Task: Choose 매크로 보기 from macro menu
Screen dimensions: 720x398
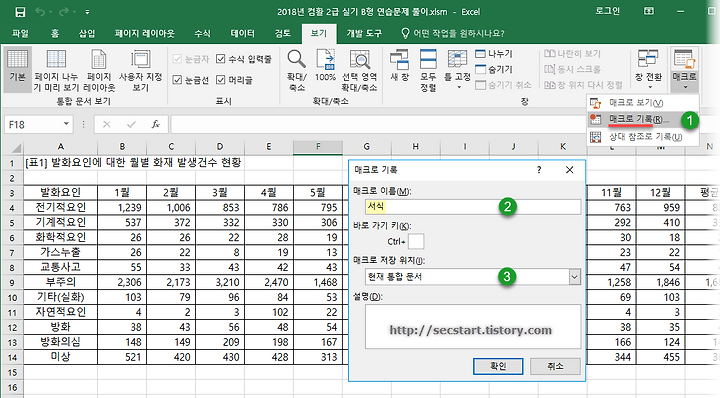Action: coord(643,103)
